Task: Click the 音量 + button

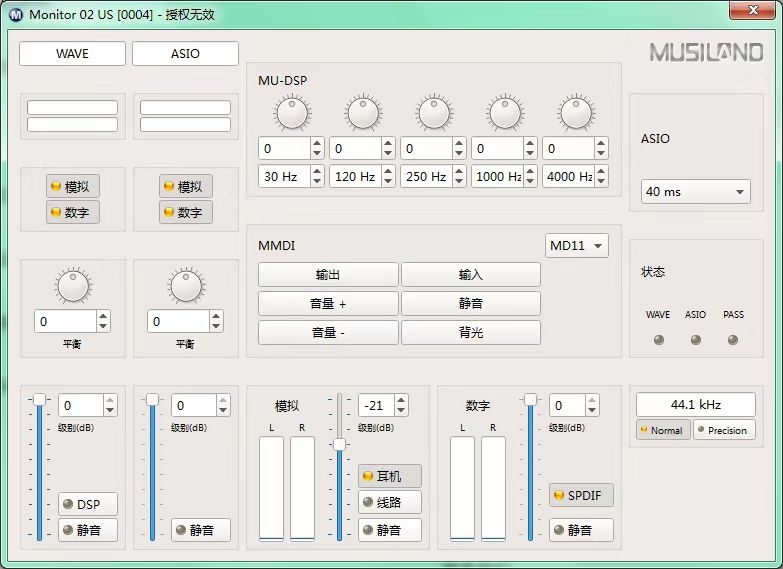Action: (328, 304)
